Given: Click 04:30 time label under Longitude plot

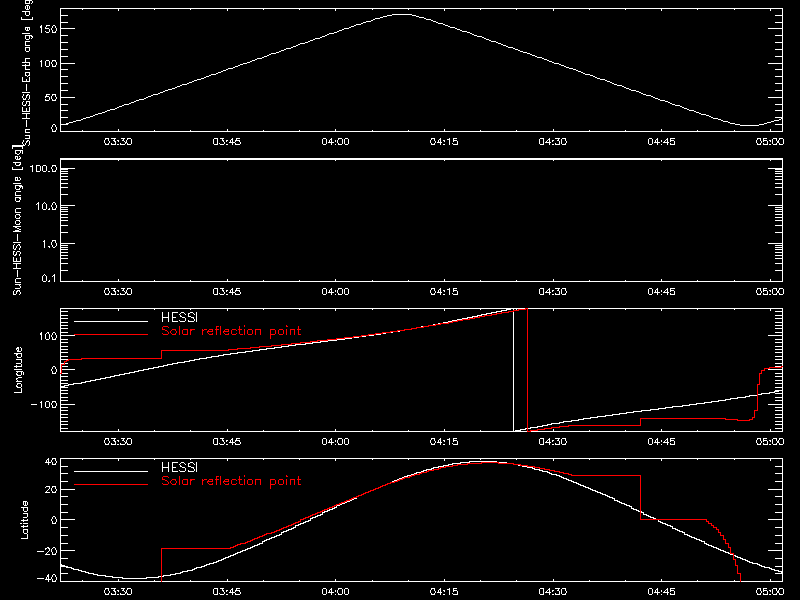Looking at the screenshot, I should pos(553,442).
